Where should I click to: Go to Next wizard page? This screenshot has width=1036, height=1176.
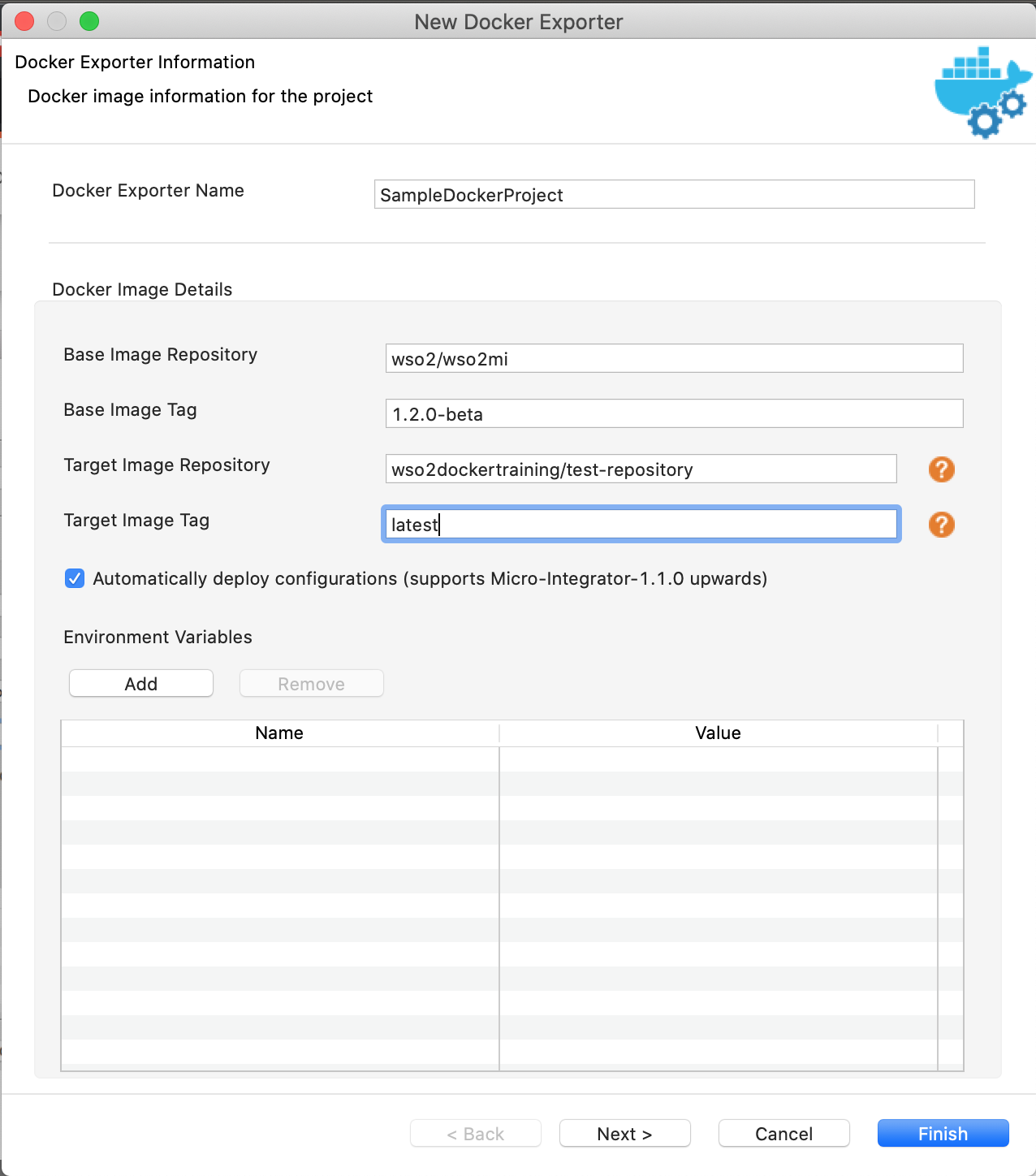tap(625, 1133)
